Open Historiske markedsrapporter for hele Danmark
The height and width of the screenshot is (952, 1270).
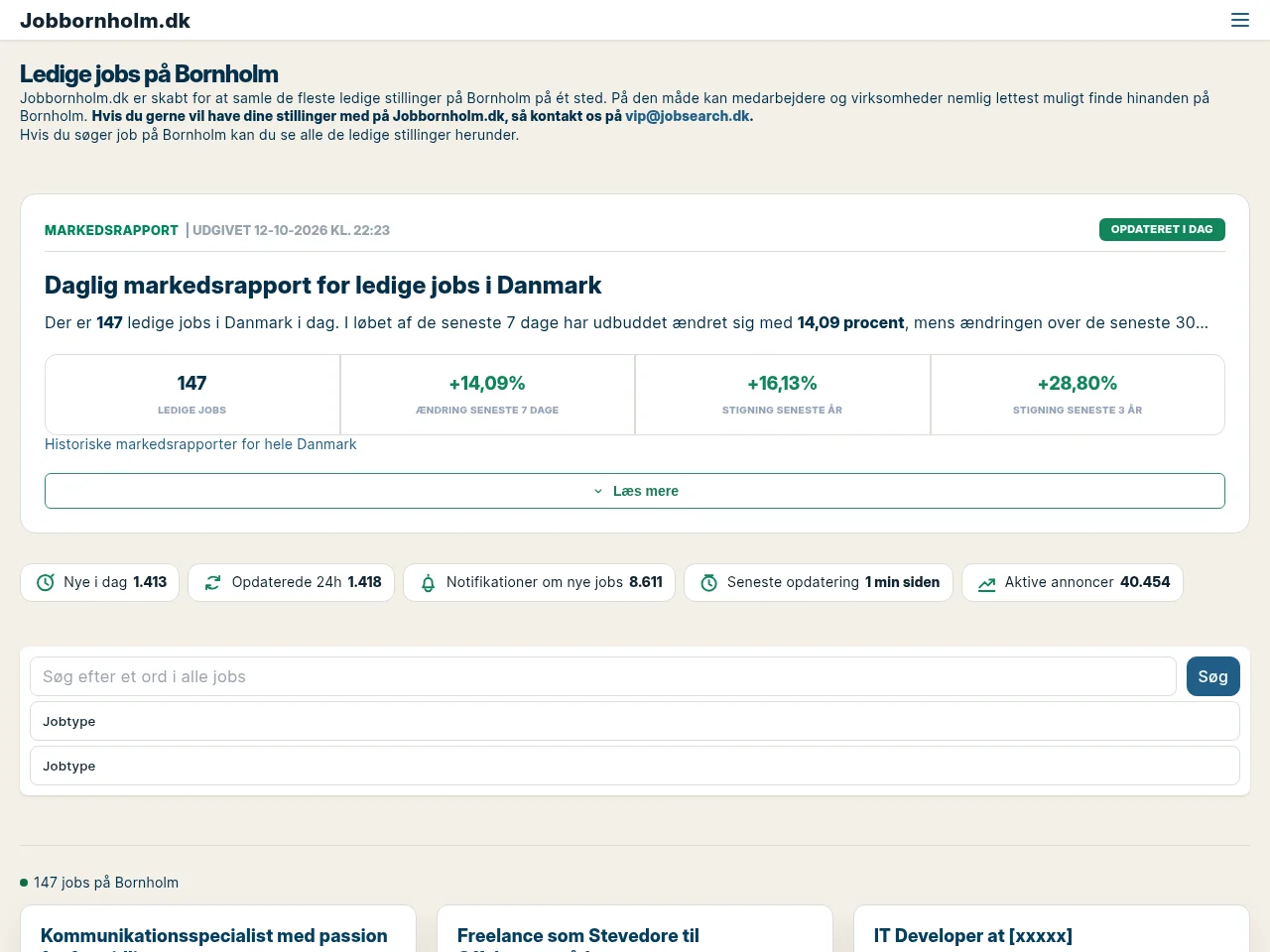200,444
